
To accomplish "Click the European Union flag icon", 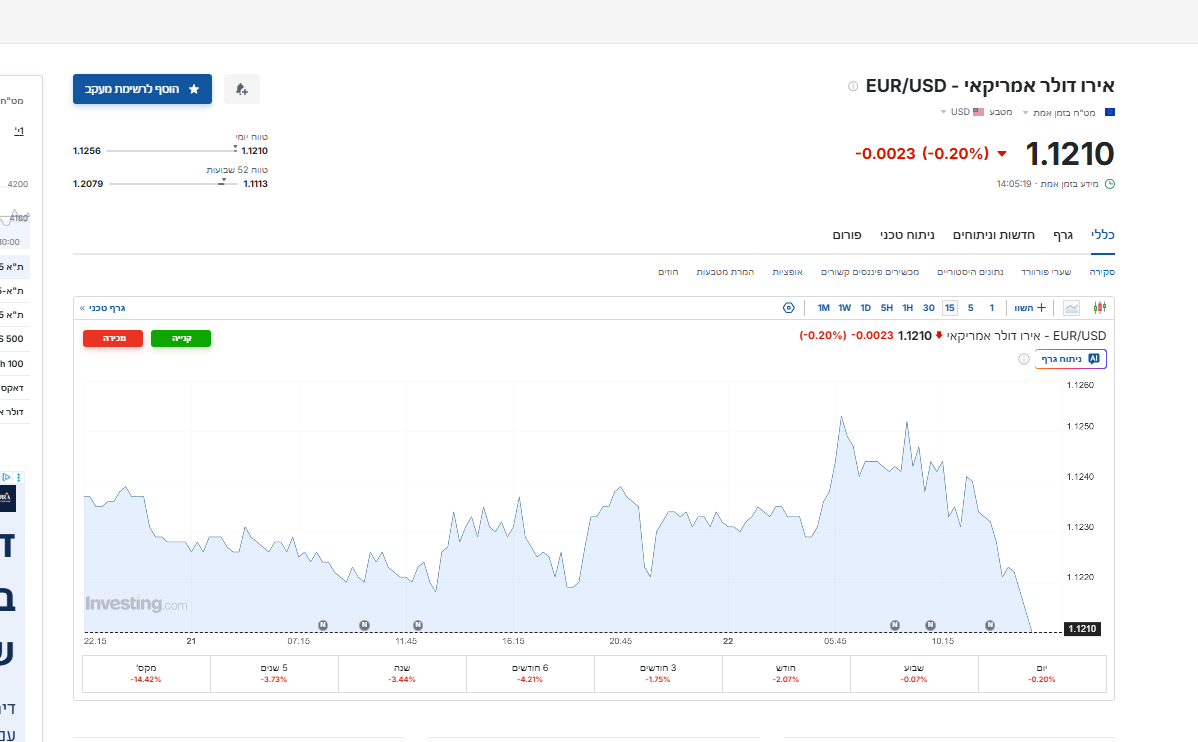I will click(x=1109, y=112).
